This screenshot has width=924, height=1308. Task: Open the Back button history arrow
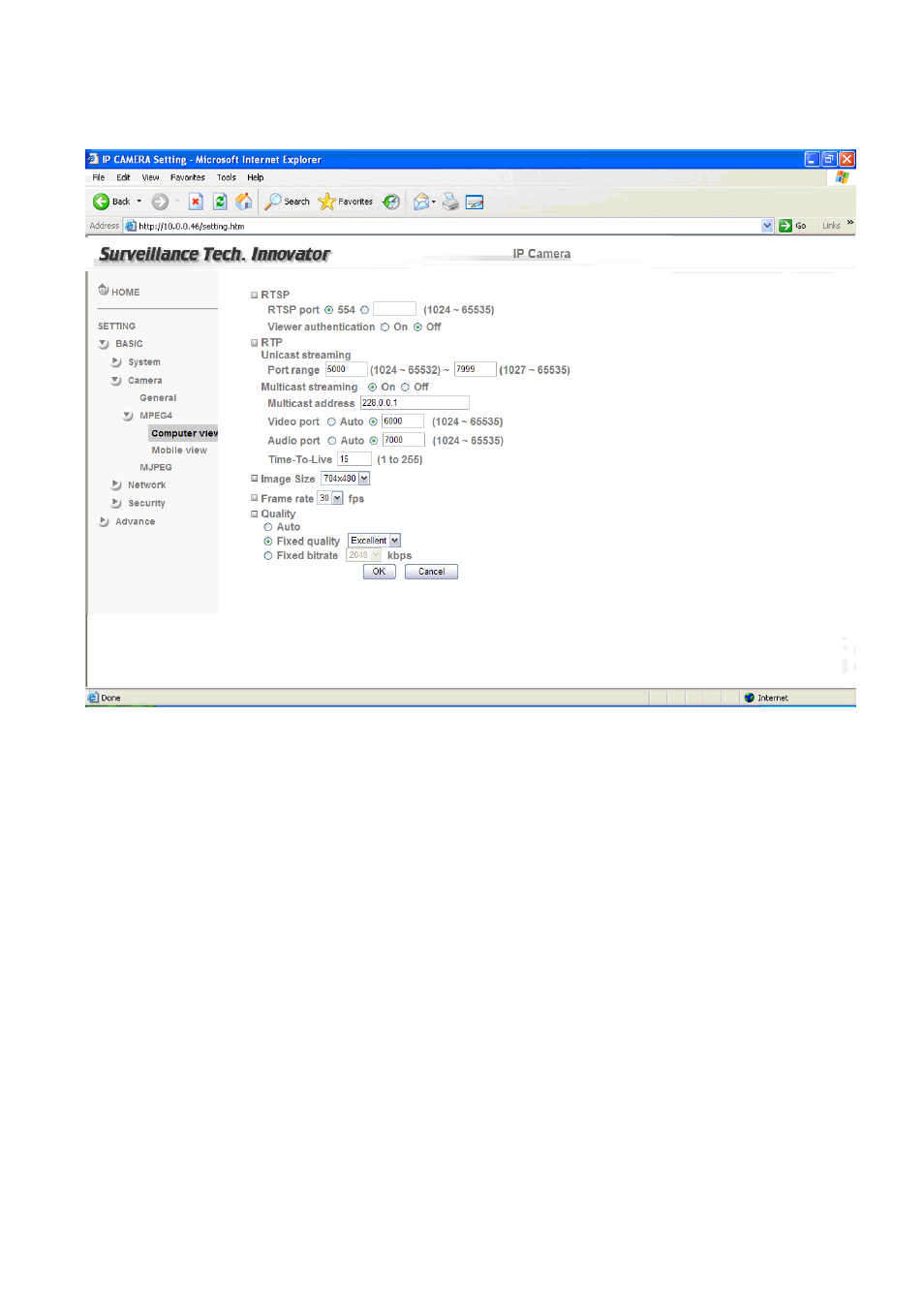click(139, 202)
